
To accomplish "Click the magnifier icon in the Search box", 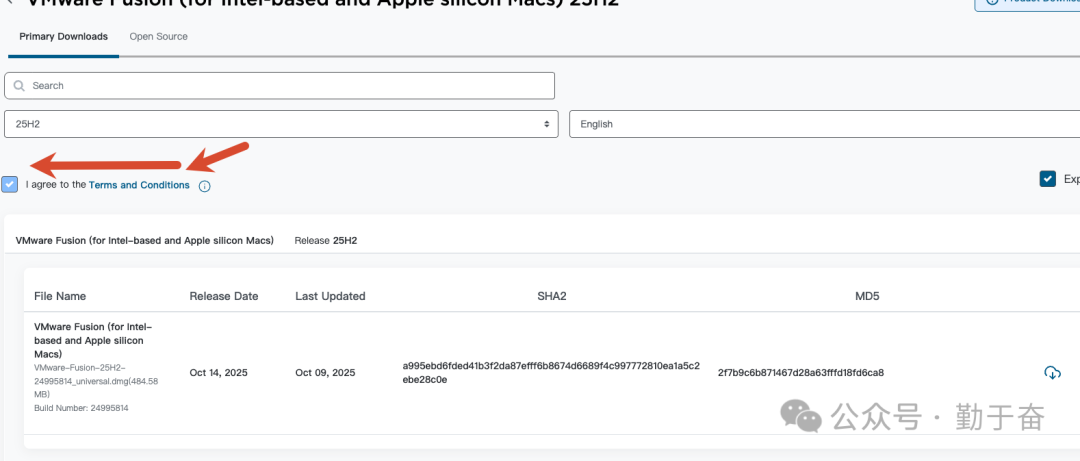I will pos(19,85).
